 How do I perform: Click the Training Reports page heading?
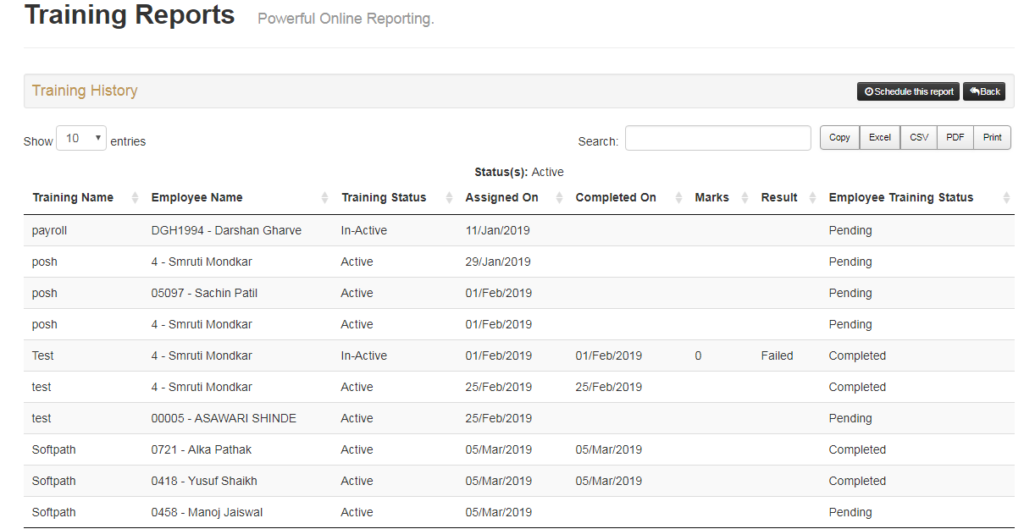coord(129,14)
